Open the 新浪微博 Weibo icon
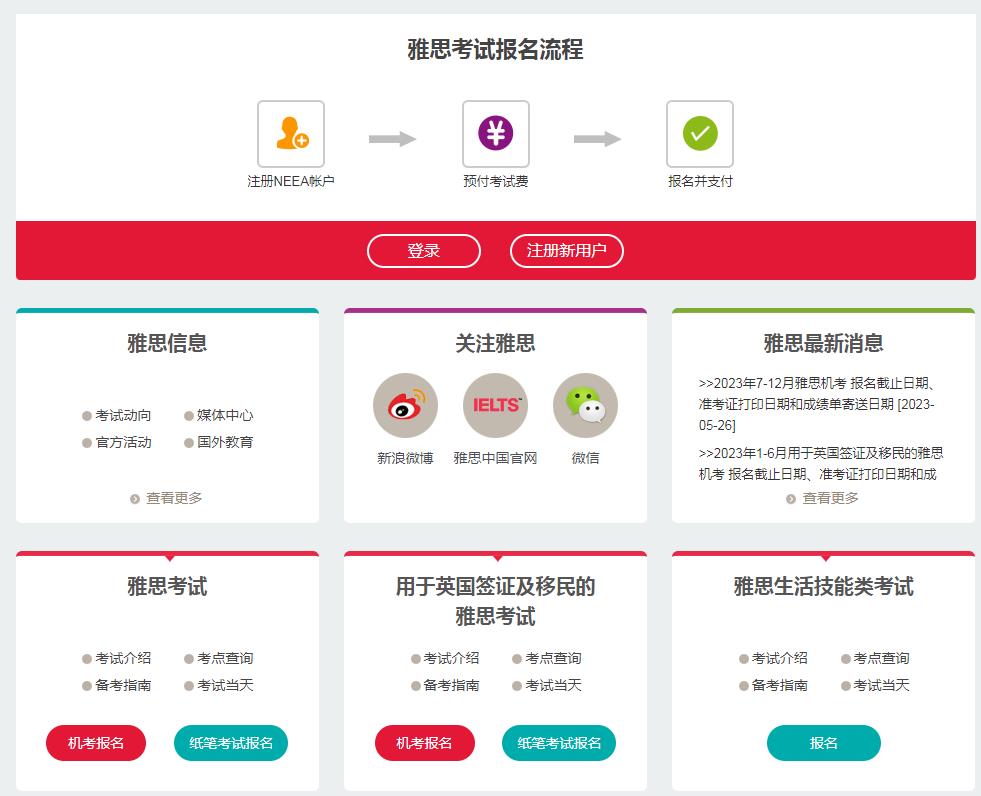 click(405, 405)
